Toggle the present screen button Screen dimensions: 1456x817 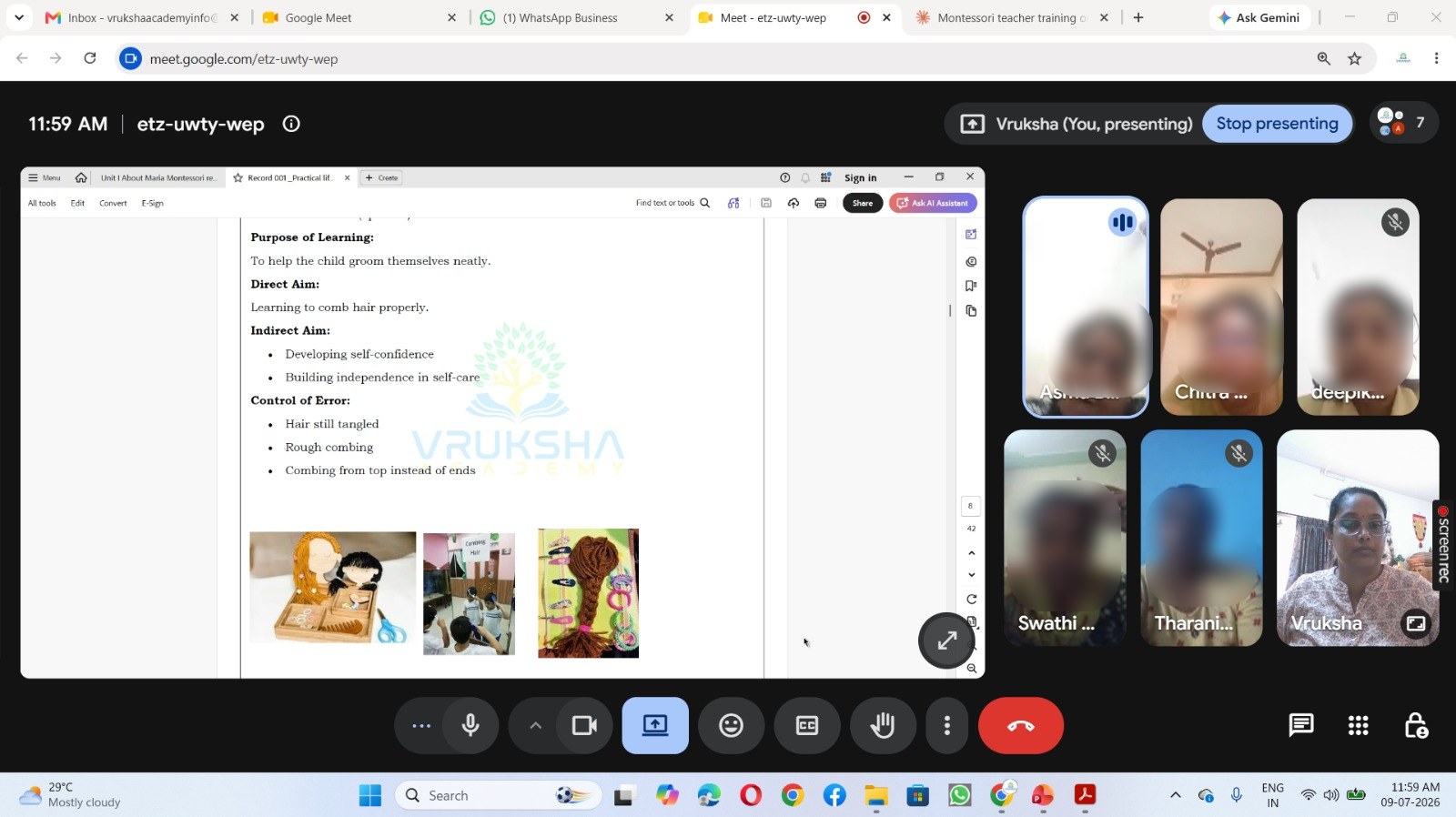(655, 725)
